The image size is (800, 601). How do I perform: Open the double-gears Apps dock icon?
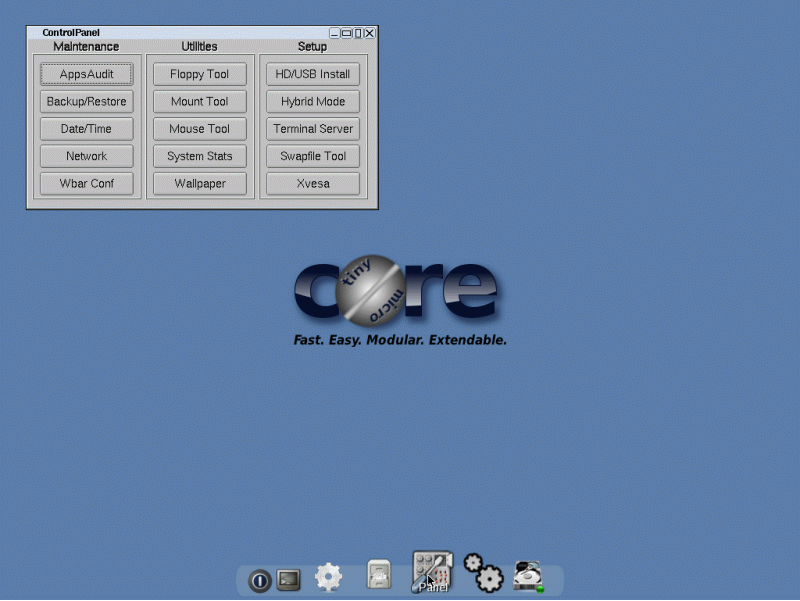[x=483, y=573]
